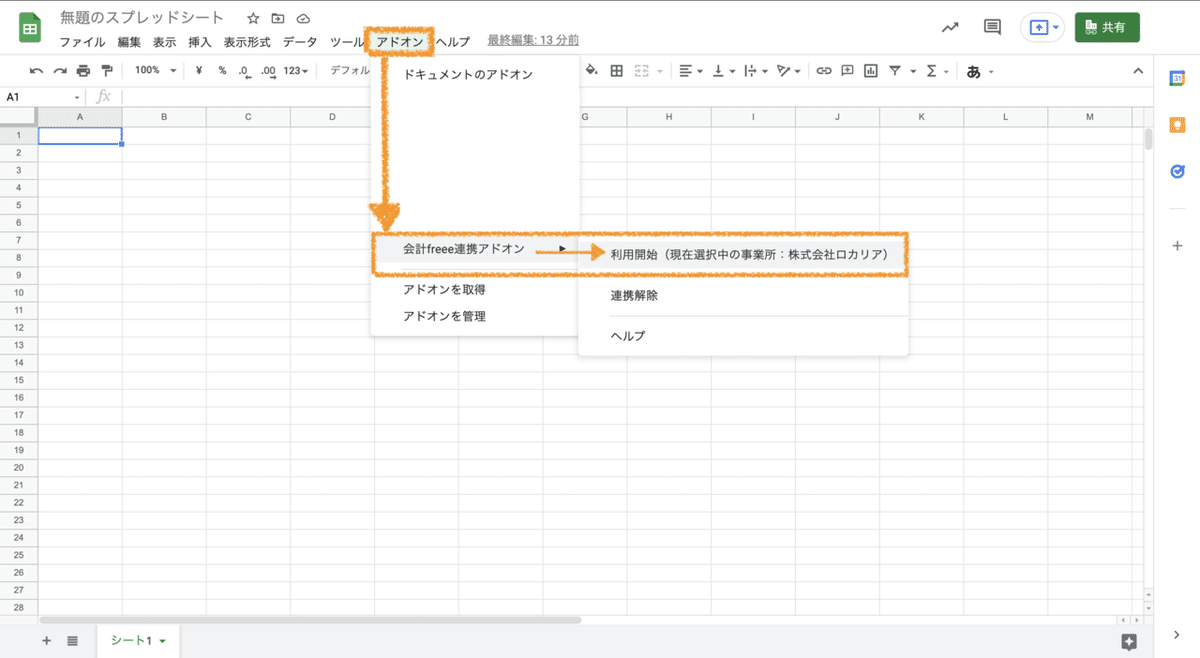The height and width of the screenshot is (658, 1200).
Task: Collapse the toolbar with the chevron
Action: [1138, 71]
